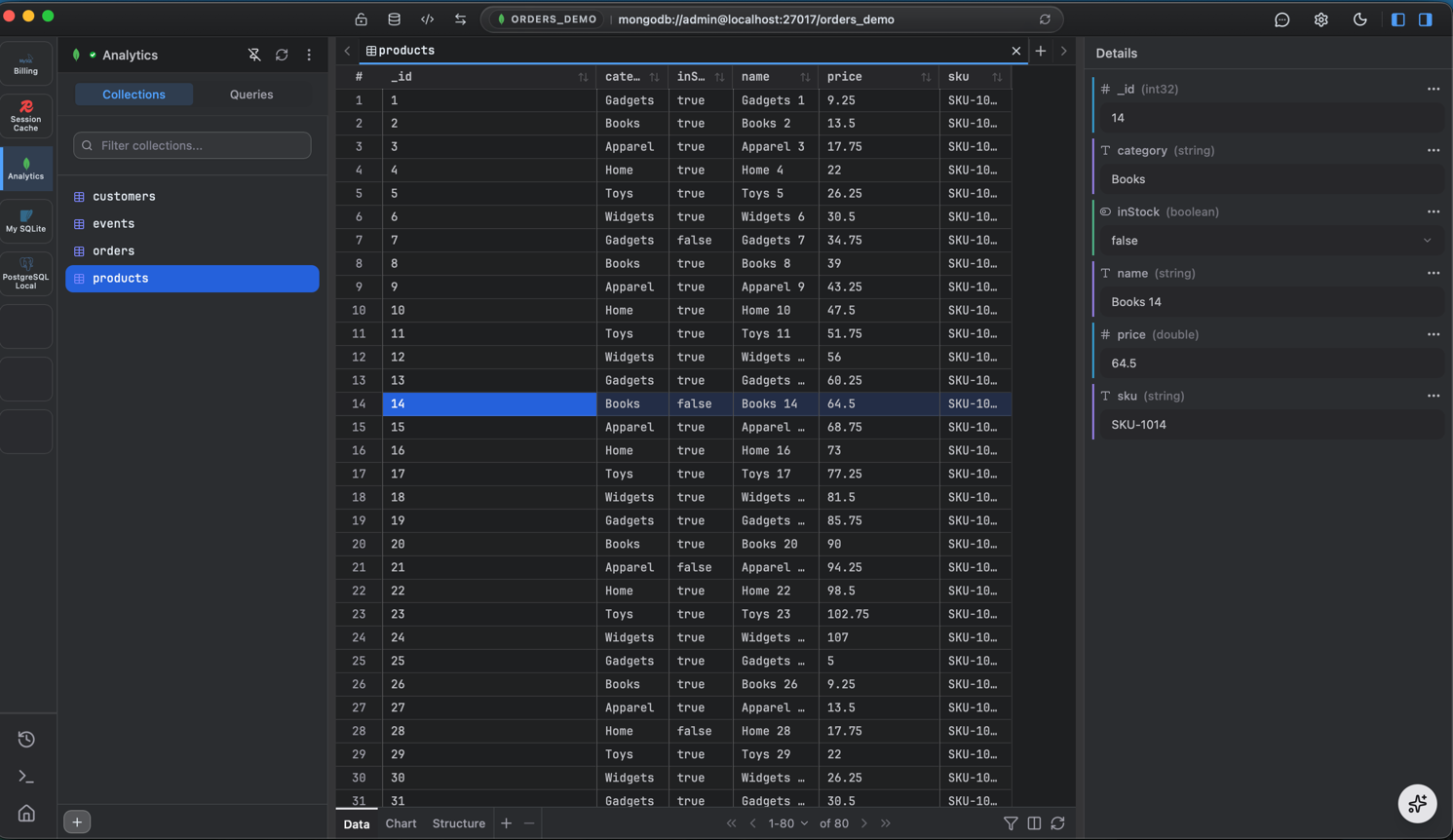The width and height of the screenshot is (1453, 840).
Task: Sort by the sku column
Action: click(x=997, y=77)
